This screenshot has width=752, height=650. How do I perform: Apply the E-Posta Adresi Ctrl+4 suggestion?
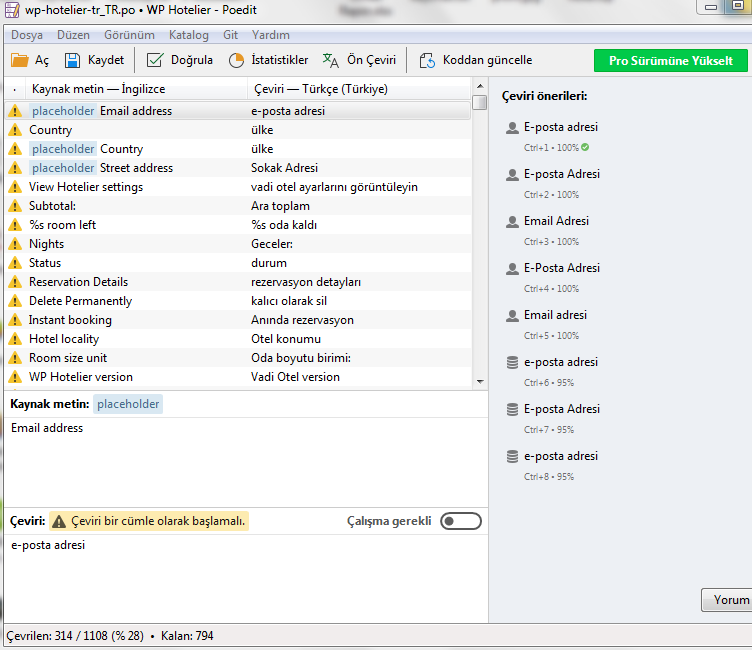(562, 268)
